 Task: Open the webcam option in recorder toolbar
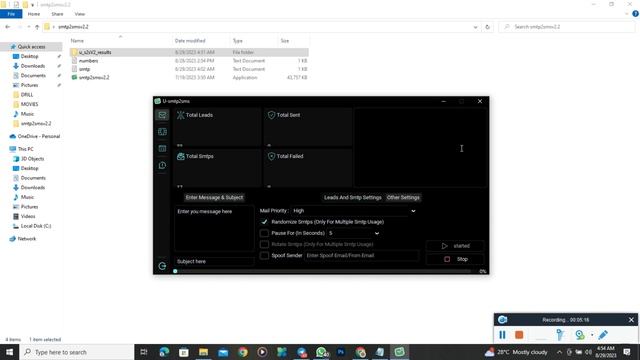point(580,335)
